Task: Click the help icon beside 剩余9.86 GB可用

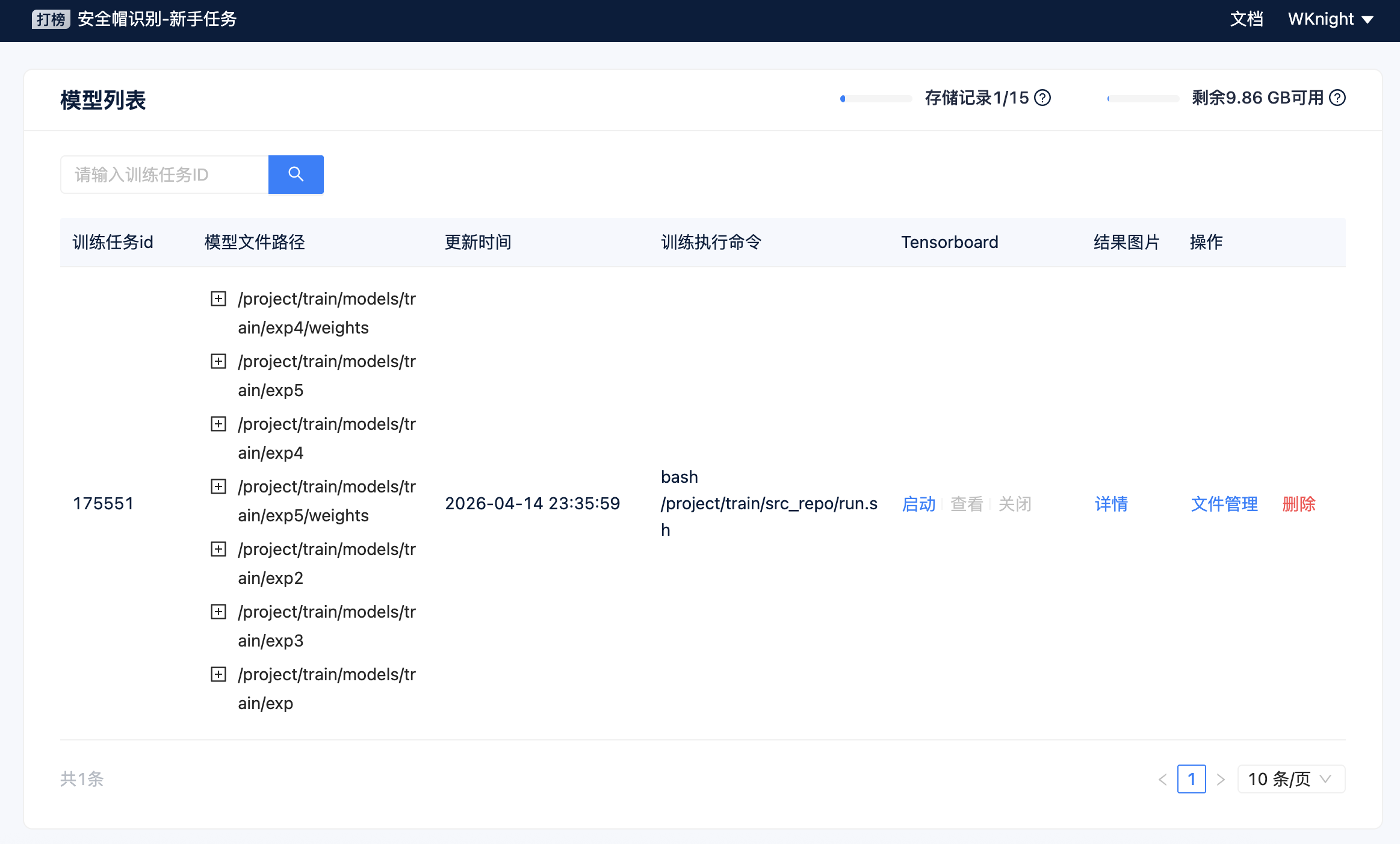Action: coord(1337,98)
